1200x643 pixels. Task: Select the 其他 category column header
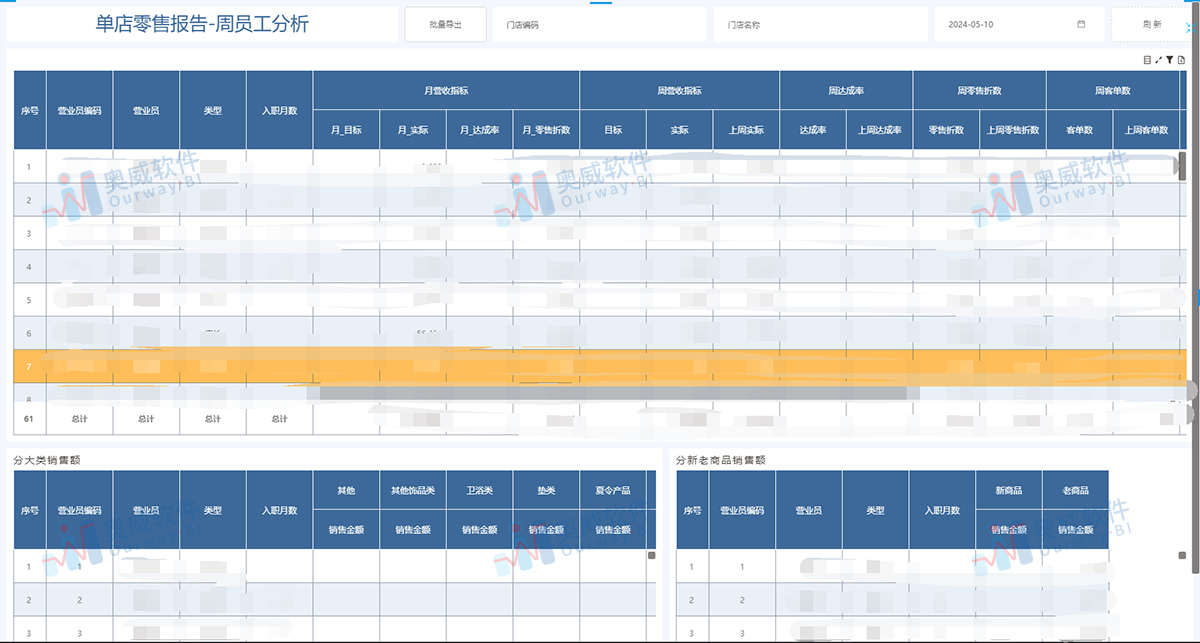click(x=346, y=491)
